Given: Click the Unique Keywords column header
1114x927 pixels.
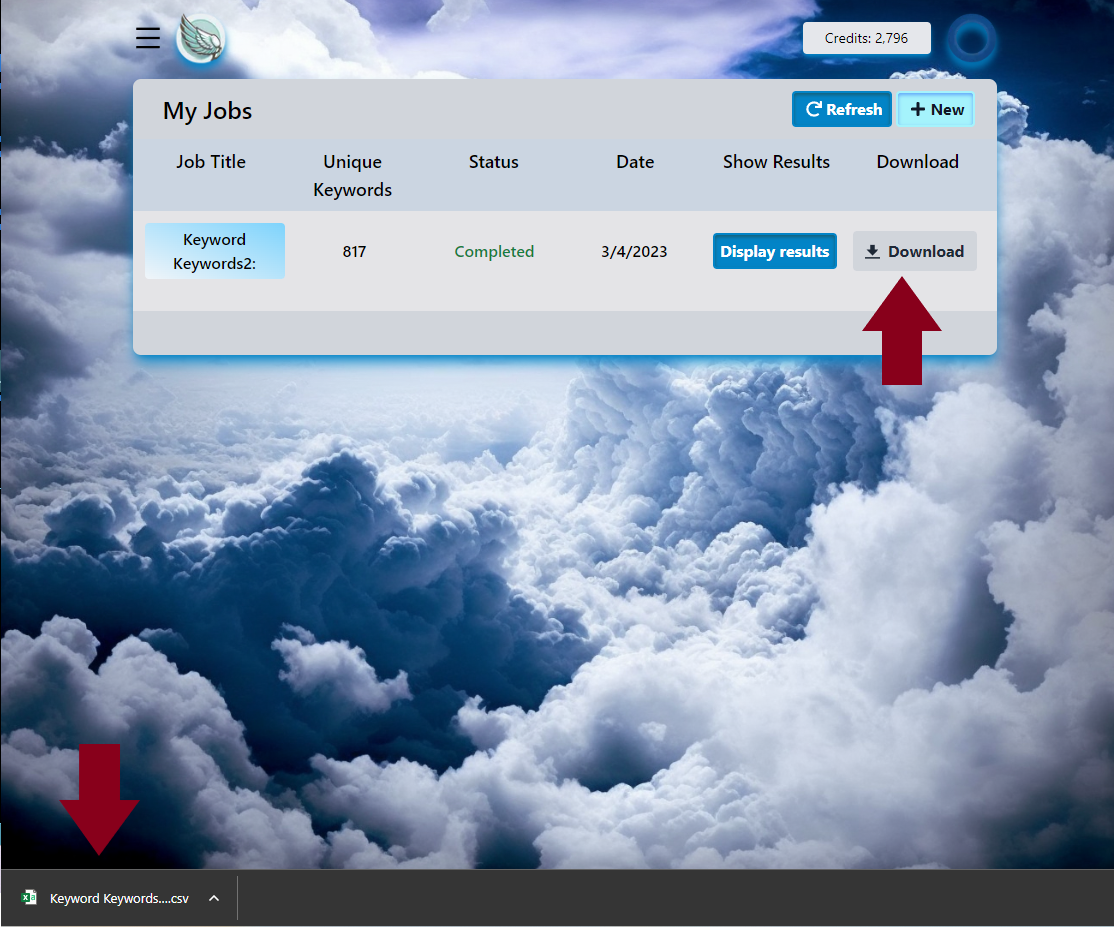Looking at the screenshot, I should point(353,175).
